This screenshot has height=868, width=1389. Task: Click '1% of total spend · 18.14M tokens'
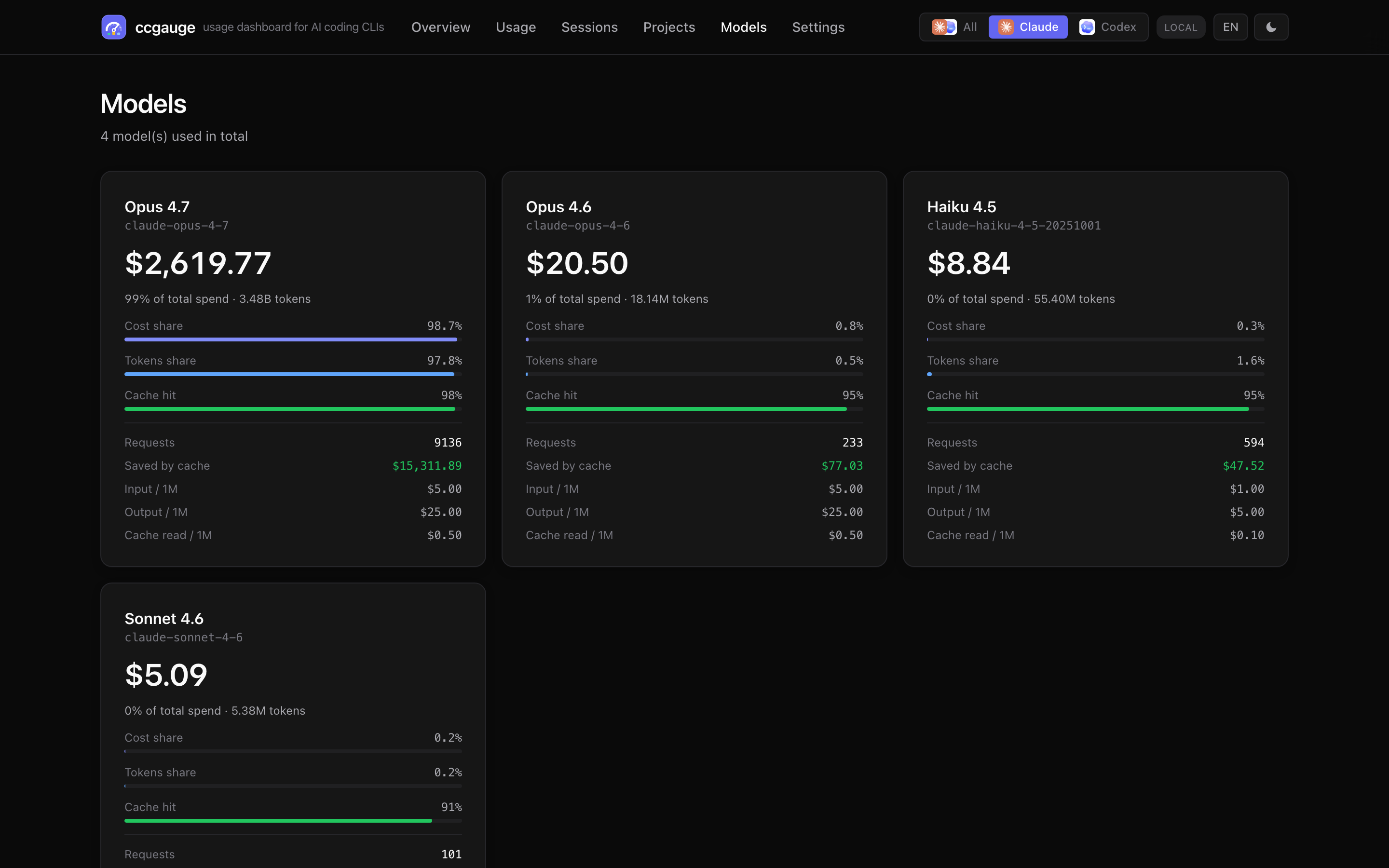point(617,299)
